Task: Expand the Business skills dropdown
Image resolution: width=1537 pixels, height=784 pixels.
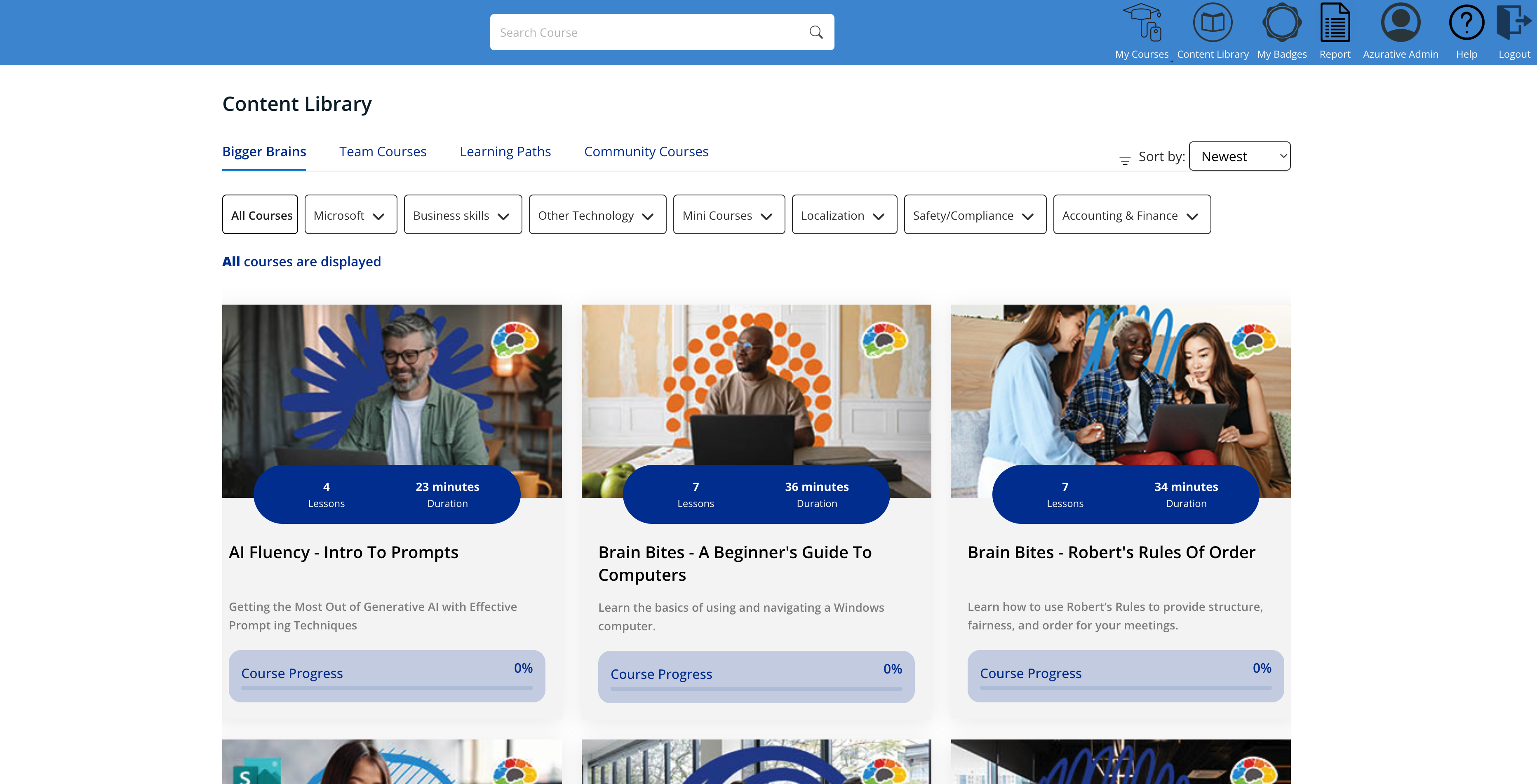Action: pos(463,215)
